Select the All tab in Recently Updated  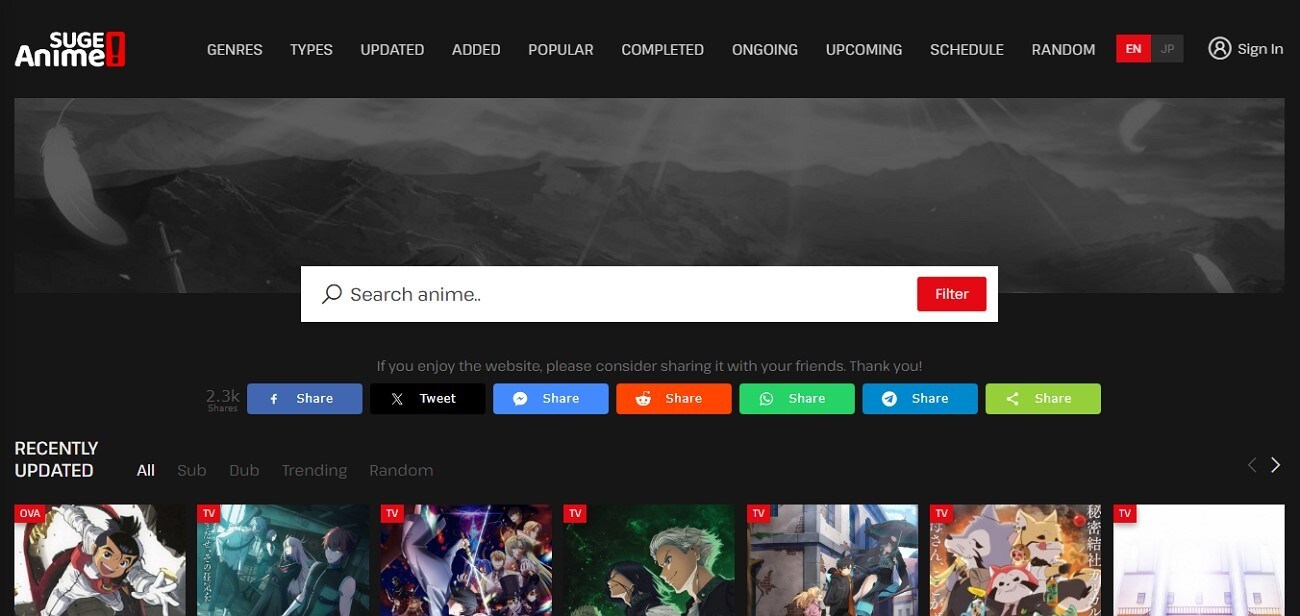146,470
